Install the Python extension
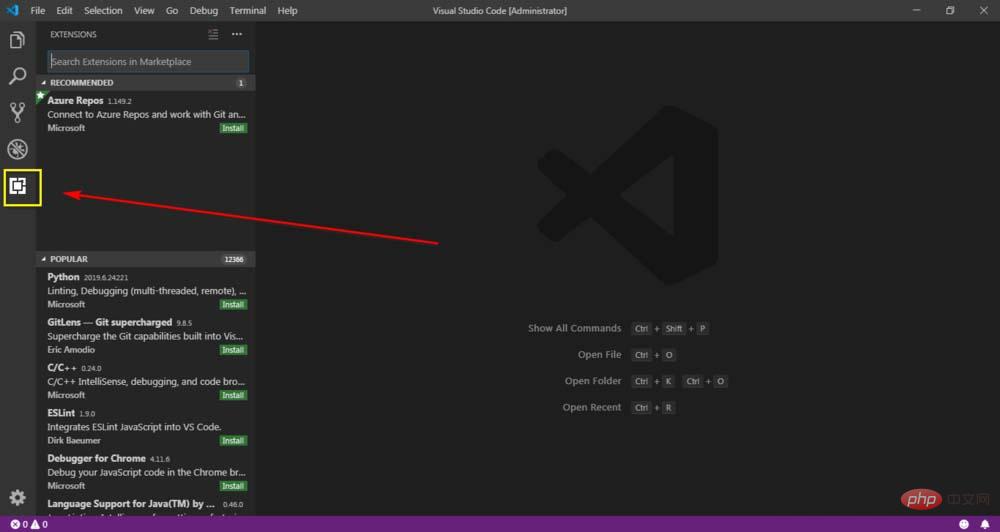Image resolution: width=1000 pixels, height=532 pixels. click(233, 304)
